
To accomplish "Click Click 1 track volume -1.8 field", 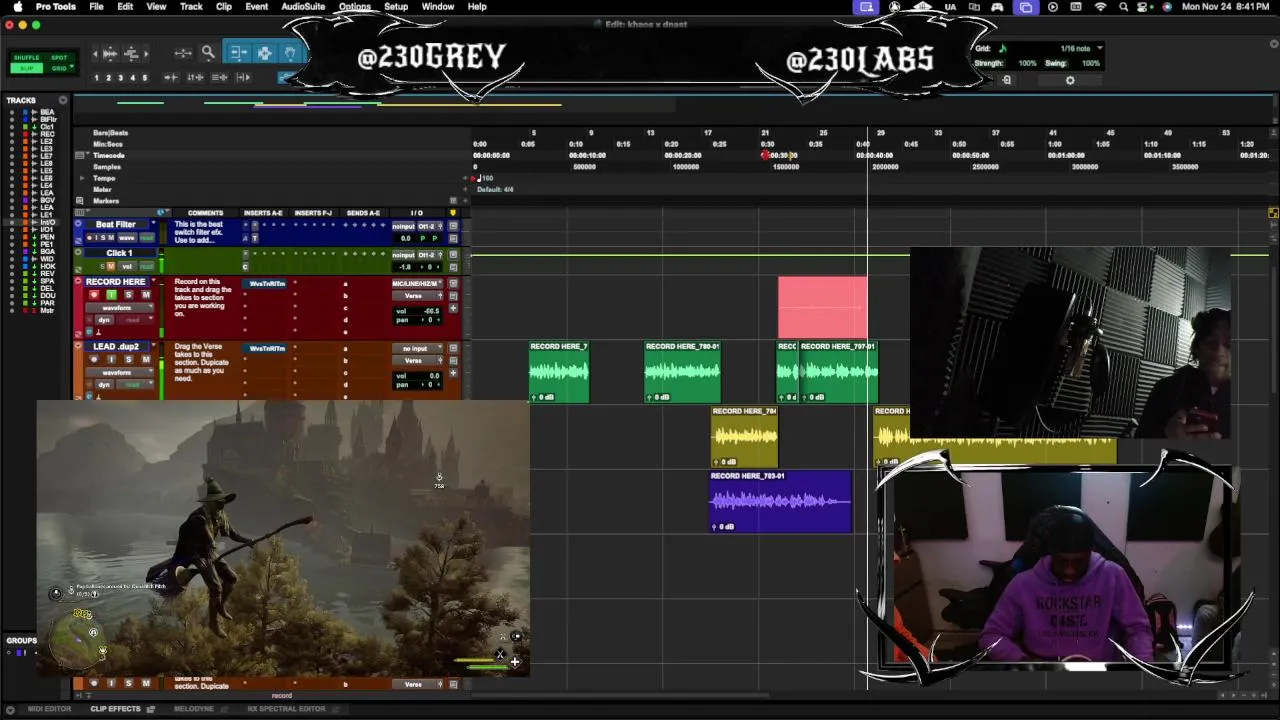I will tap(406, 267).
